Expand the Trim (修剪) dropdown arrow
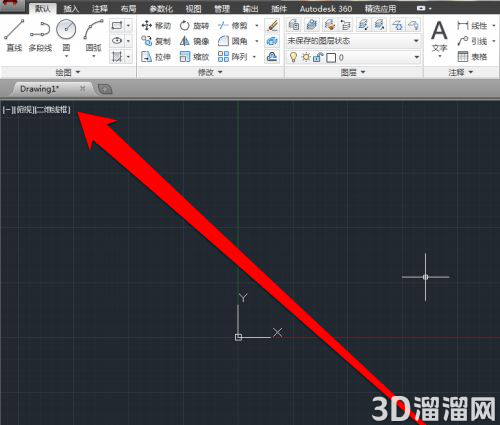This screenshot has width=500, height=425. point(257,26)
